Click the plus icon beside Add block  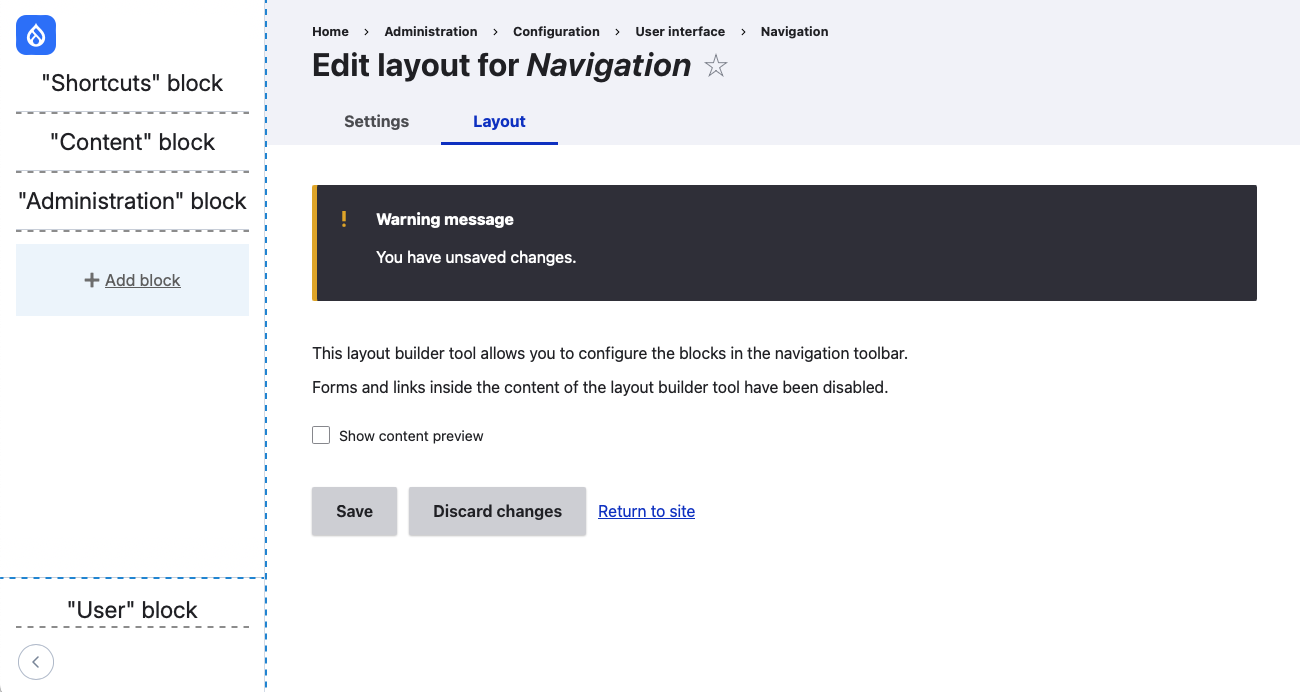(92, 281)
